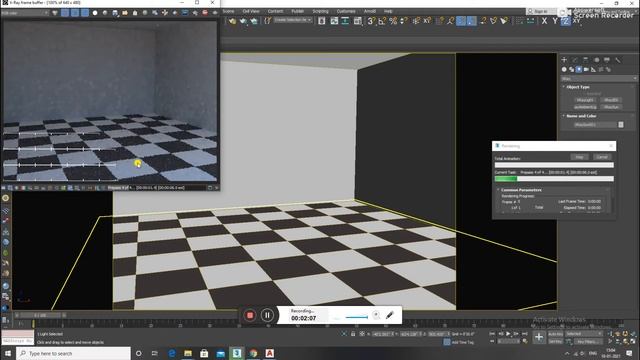Open the Customize menu
The height and width of the screenshot is (360, 640).
coord(346,11)
